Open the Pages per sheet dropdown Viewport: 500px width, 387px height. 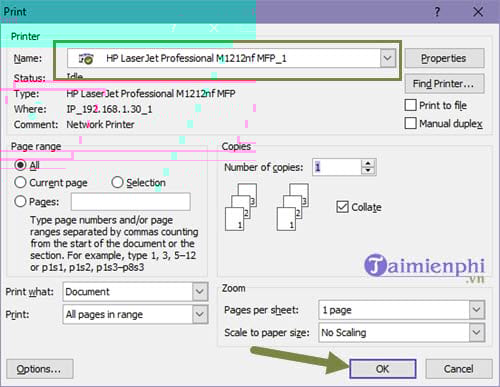[x=477, y=310]
